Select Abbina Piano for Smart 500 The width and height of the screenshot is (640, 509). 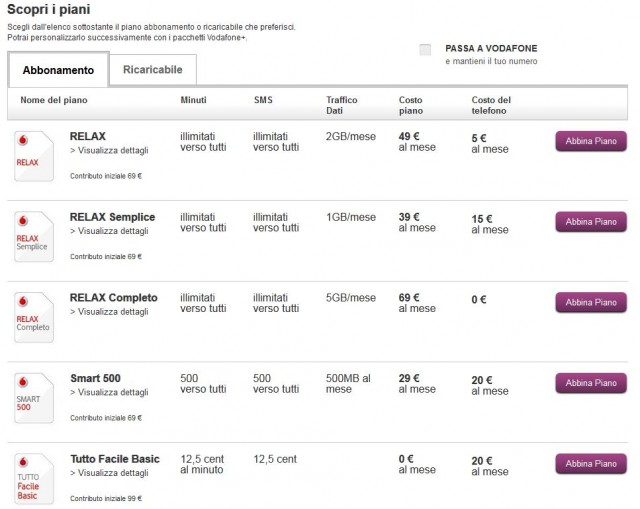[591, 383]
